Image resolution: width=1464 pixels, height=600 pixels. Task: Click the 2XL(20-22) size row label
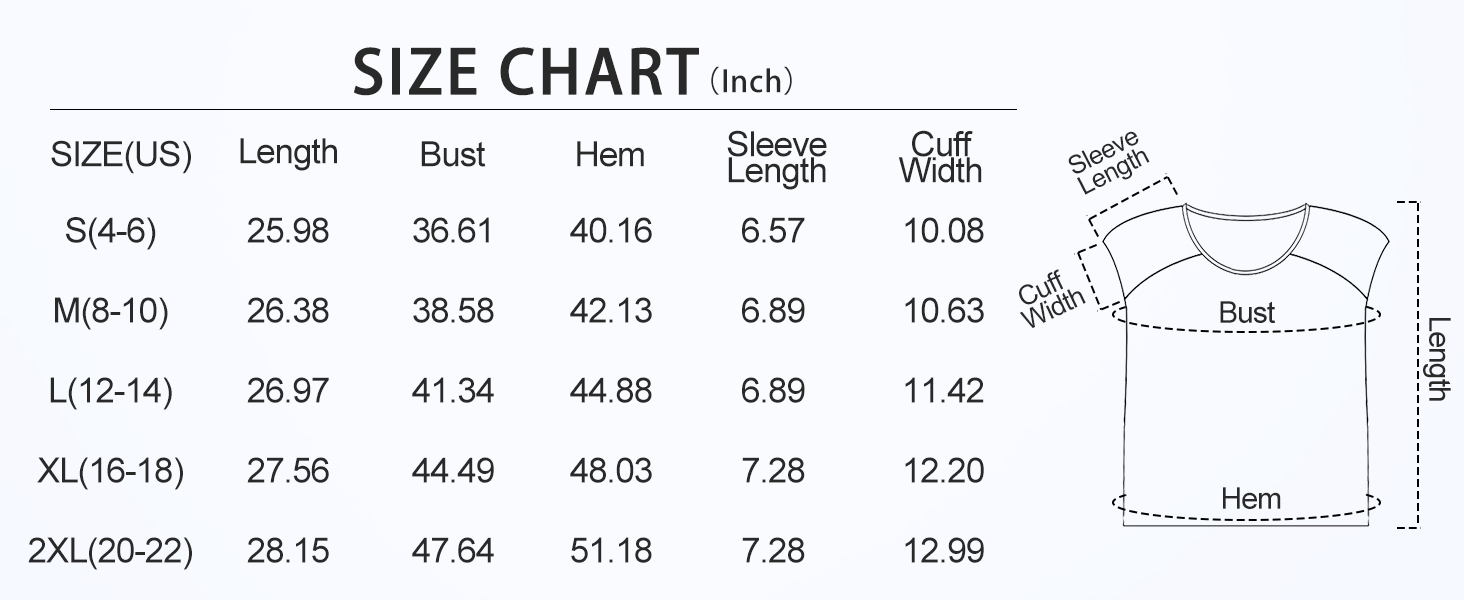coord(111,550)
